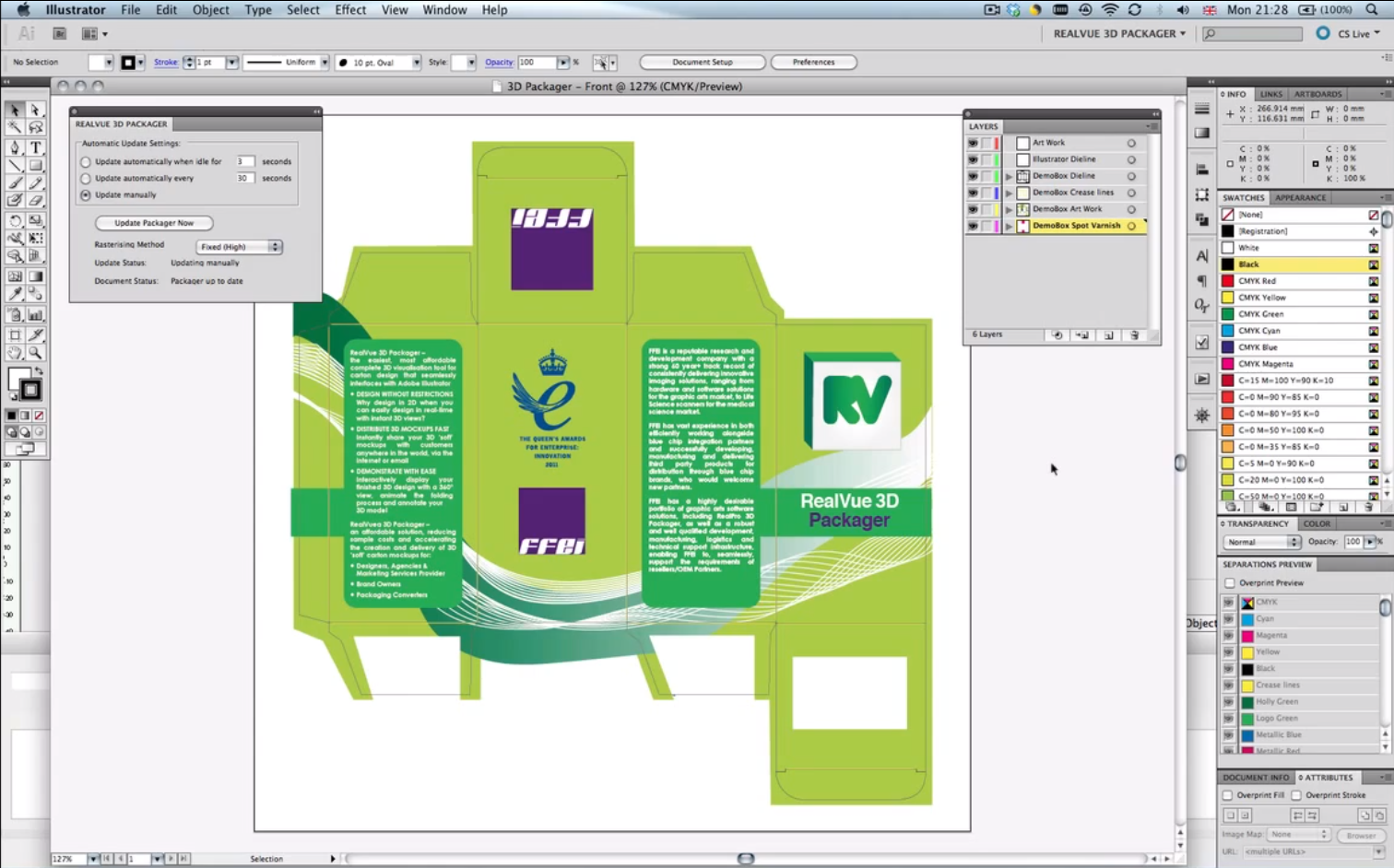Click the Preferences button

click(x=813, y=63)
